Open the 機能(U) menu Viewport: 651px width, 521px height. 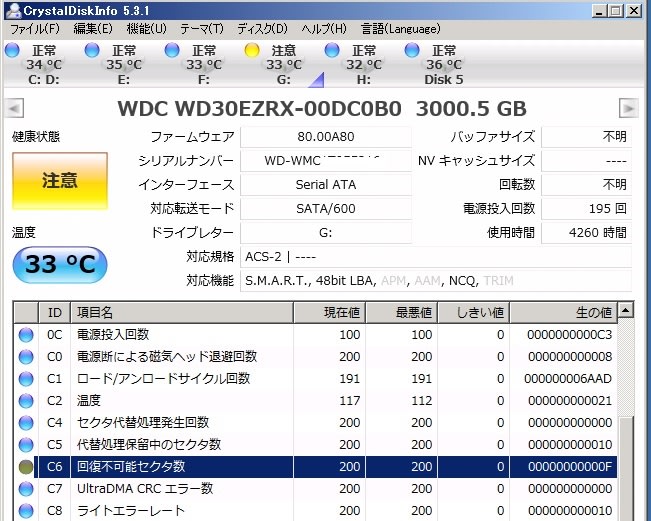coord(146,29)
